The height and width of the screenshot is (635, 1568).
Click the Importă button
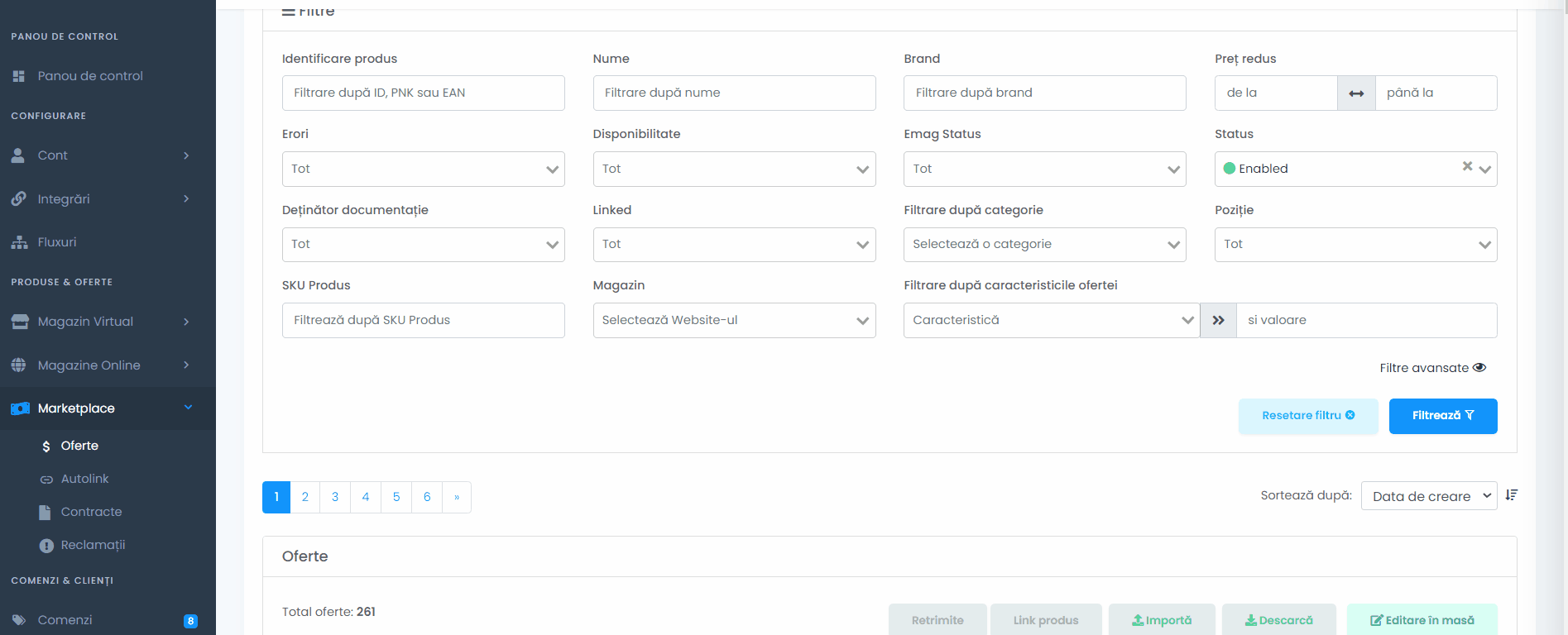(1162, 620)
